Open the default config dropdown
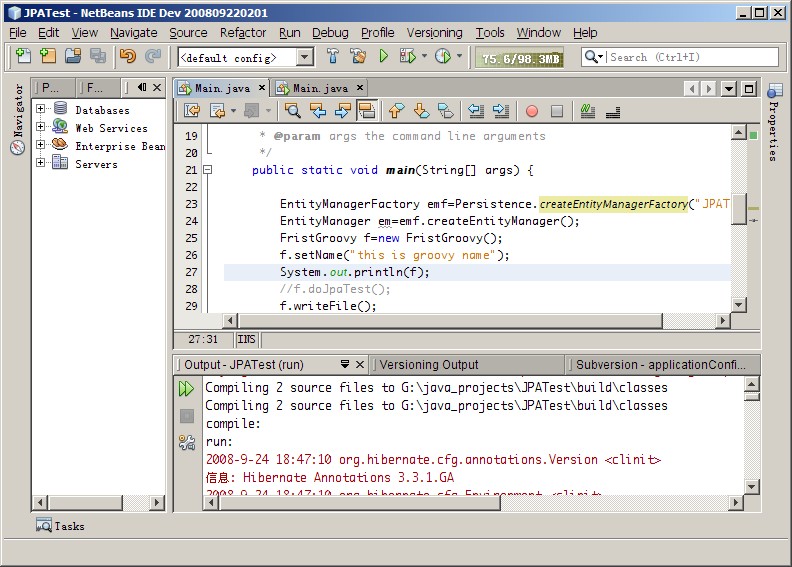The image size is (792, 567). [x=305, y=57]
